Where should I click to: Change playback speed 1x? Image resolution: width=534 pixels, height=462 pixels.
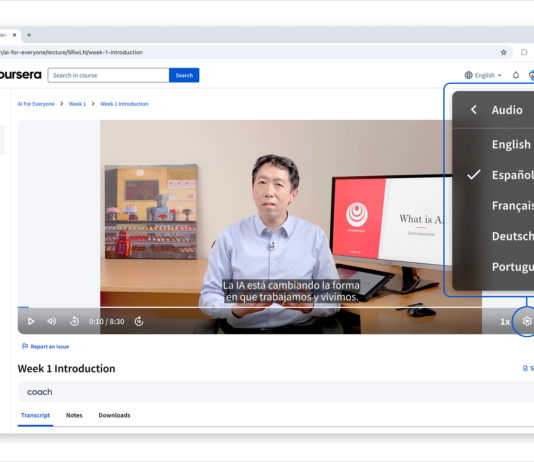pyautogui.click(x=505, y=322)
